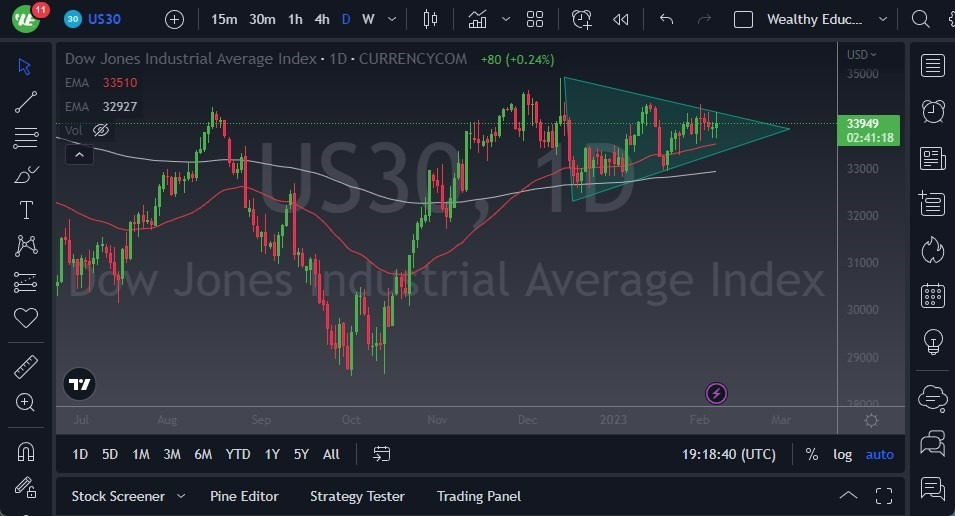955x516 pixels.
Task: Toggle lock all drawing tools
Action: coord(26,487)
